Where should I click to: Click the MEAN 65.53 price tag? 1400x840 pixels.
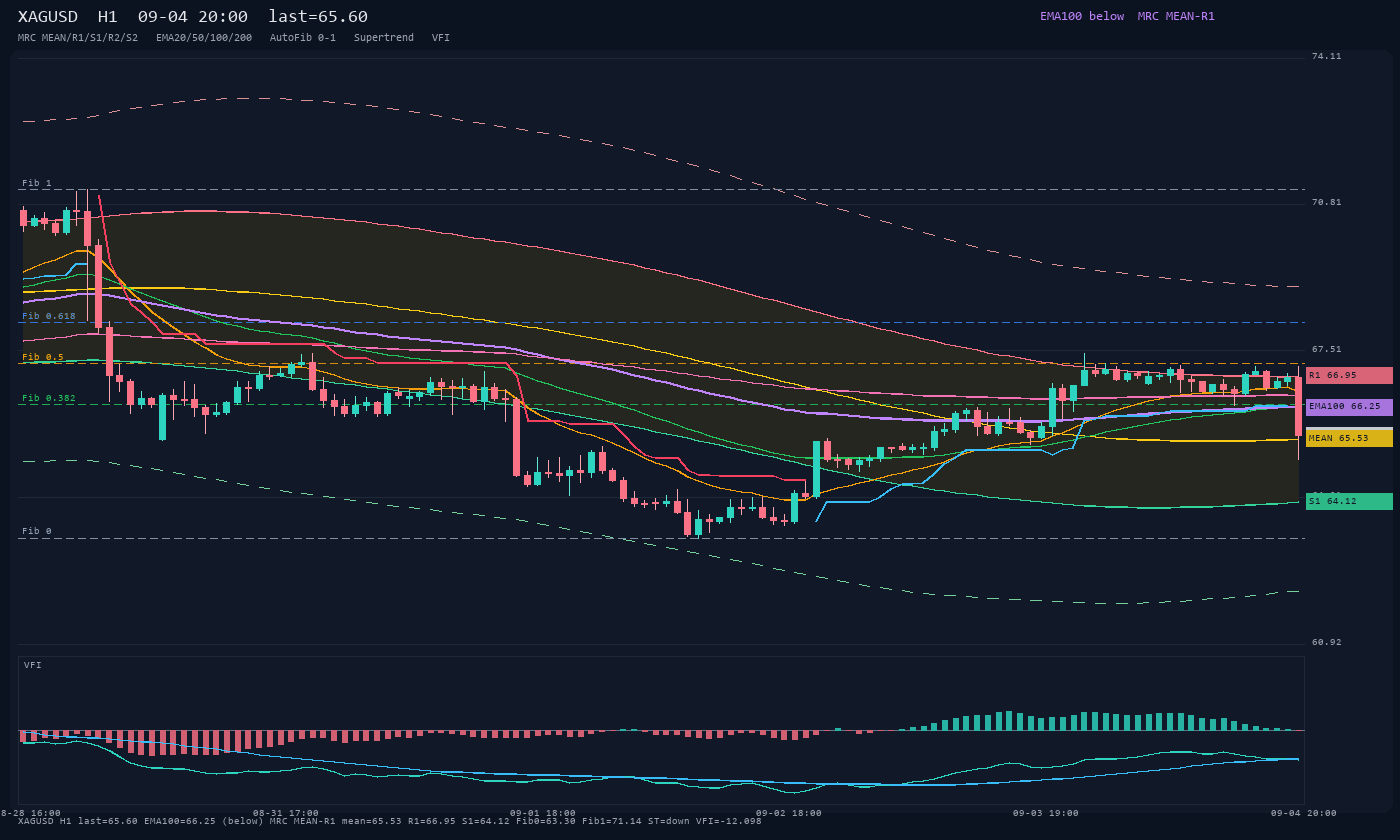(1349, 438)
